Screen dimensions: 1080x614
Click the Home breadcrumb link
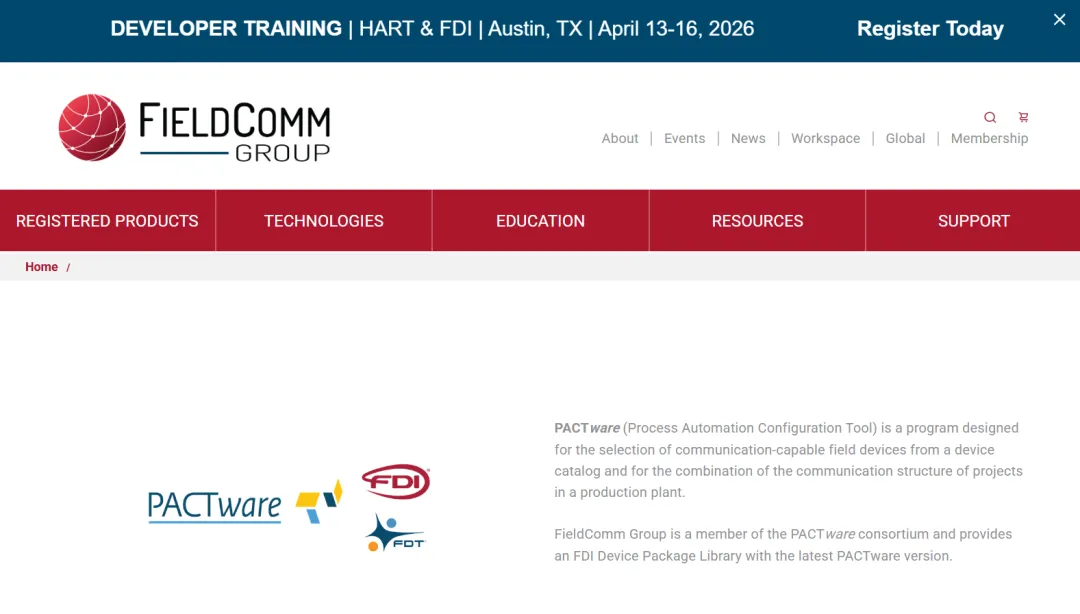point(41,267)
